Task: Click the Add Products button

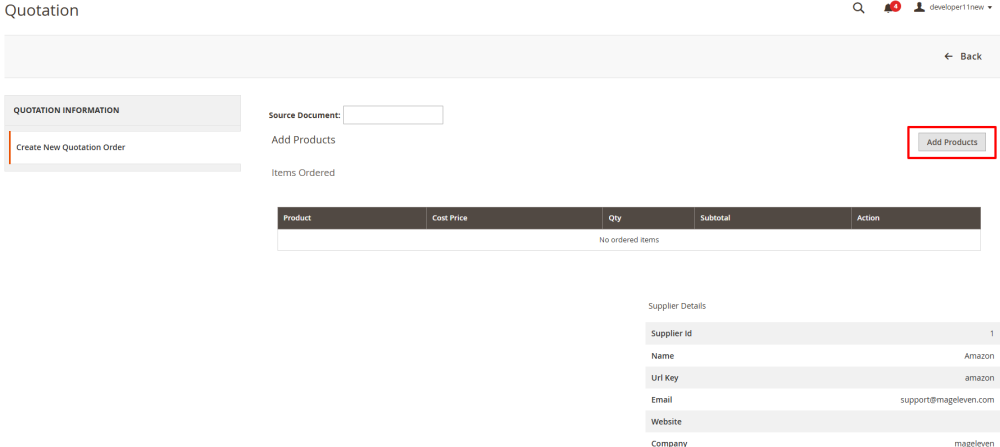Action: (x=952, y=142)
